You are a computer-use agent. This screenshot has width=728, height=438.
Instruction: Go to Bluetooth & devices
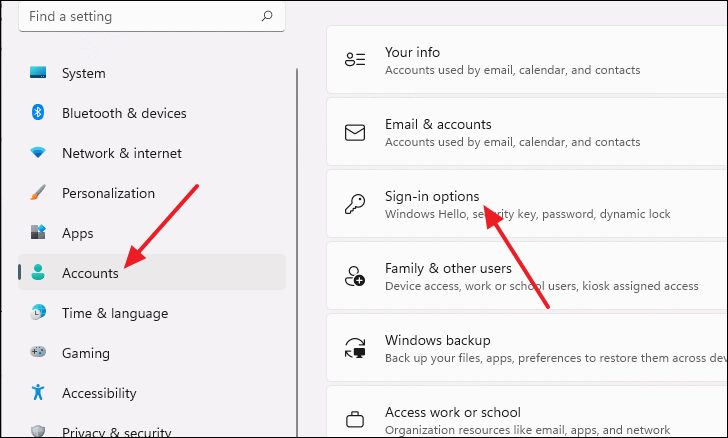pos(152,113)
